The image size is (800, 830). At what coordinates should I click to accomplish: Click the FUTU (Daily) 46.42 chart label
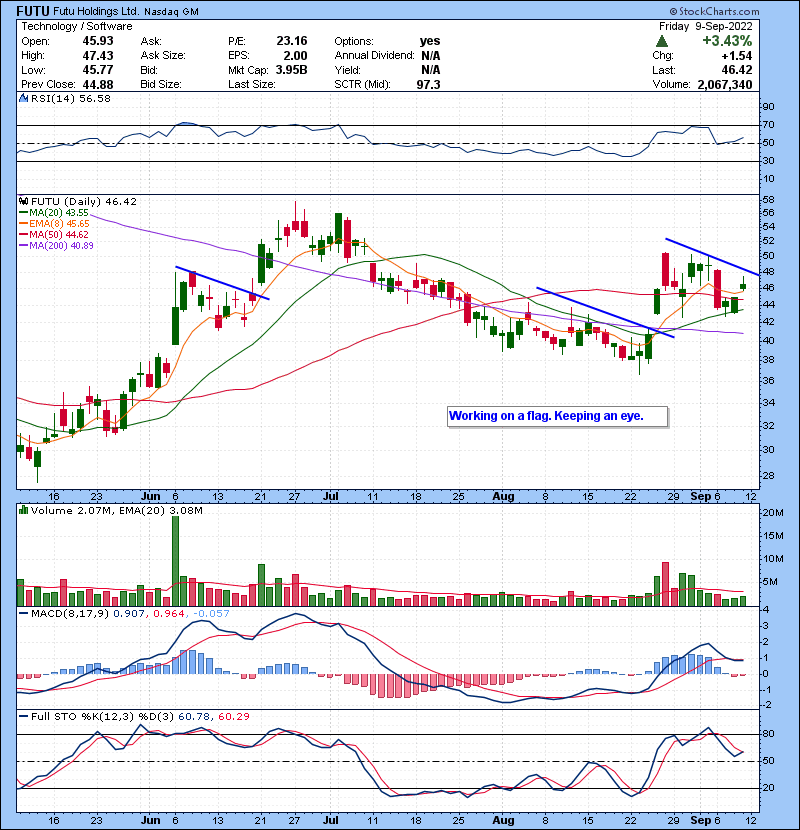point(84,202)
